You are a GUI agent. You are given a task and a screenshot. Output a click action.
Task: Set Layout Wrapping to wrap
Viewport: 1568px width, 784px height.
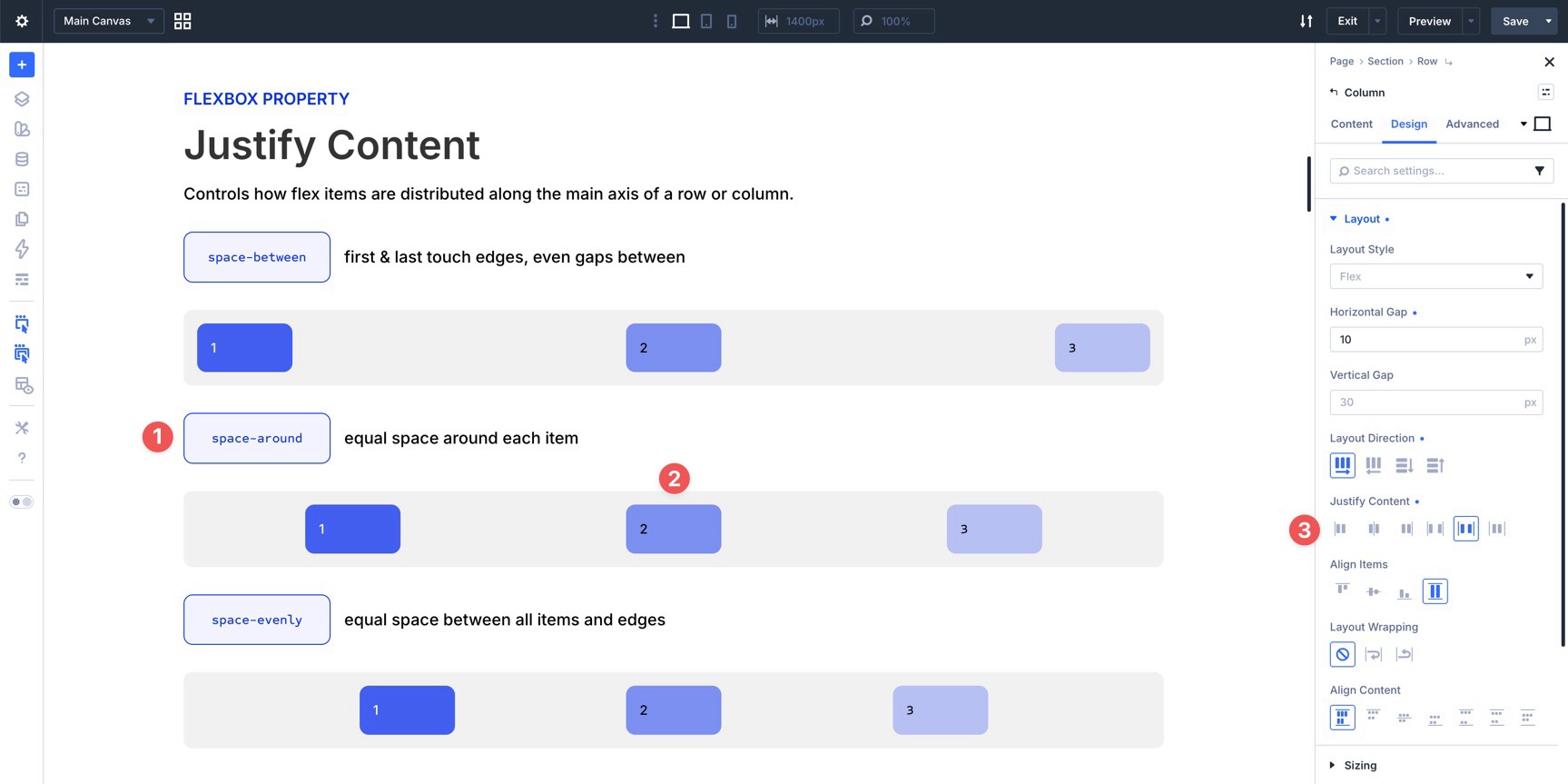pos(1373,655)
